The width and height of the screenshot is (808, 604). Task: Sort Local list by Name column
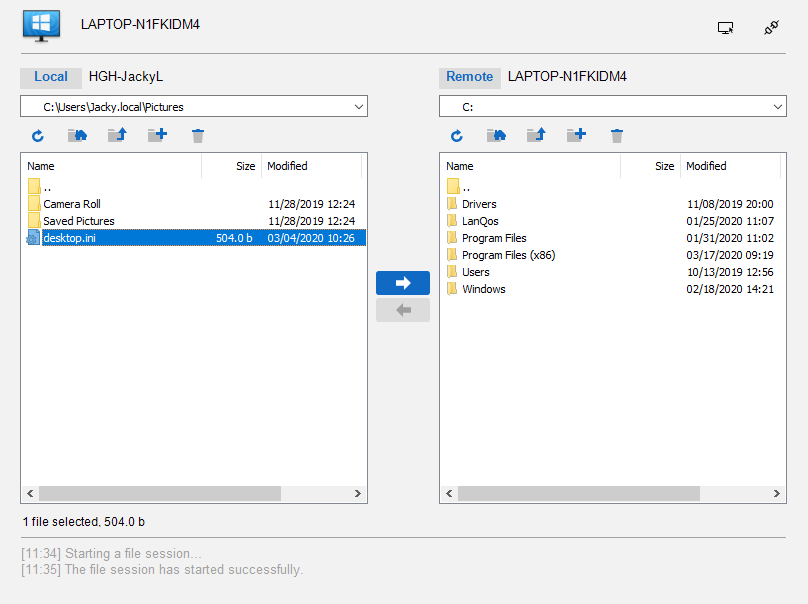(112, 166)
